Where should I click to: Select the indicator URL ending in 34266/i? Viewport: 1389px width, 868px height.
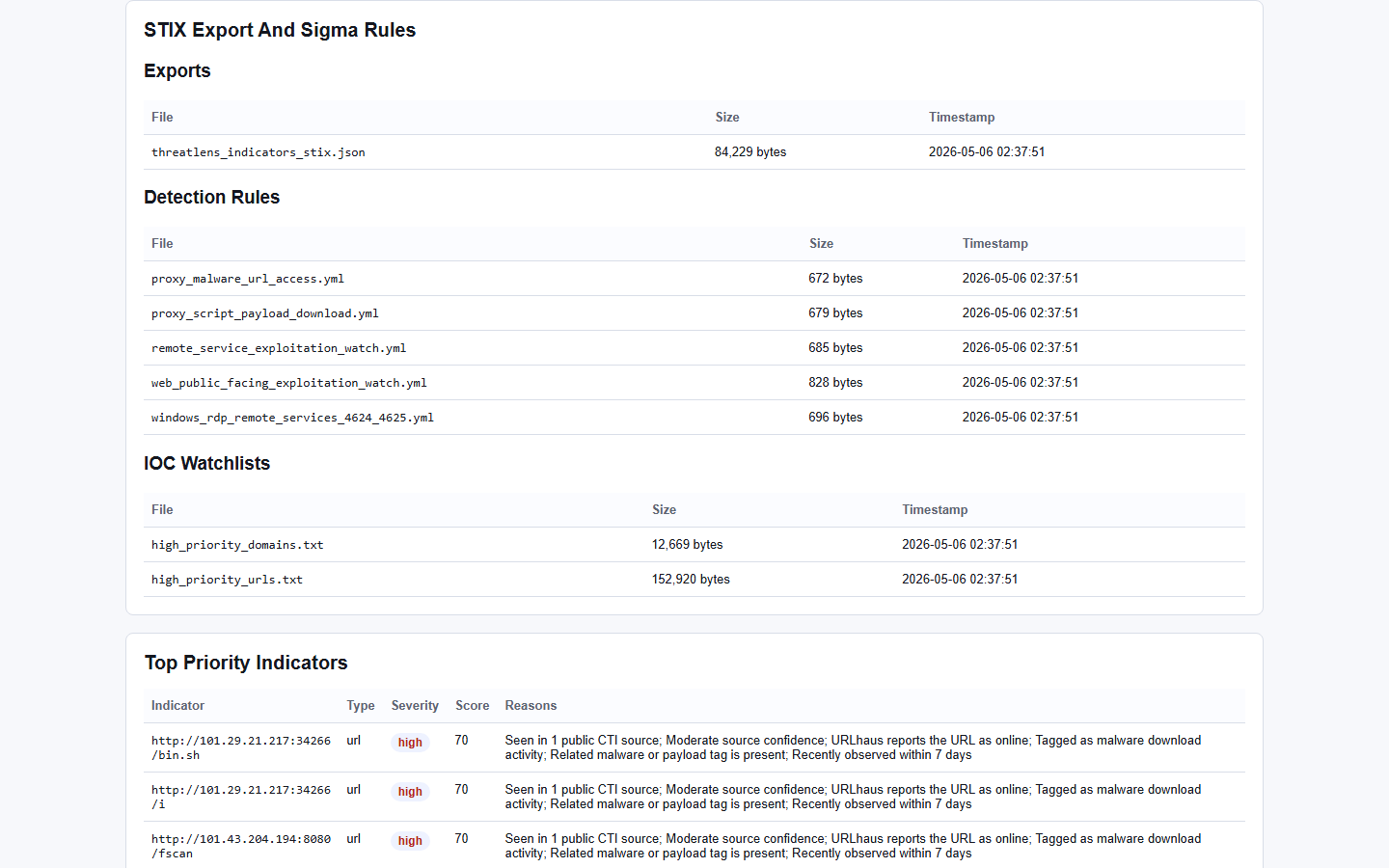[241, 797]
